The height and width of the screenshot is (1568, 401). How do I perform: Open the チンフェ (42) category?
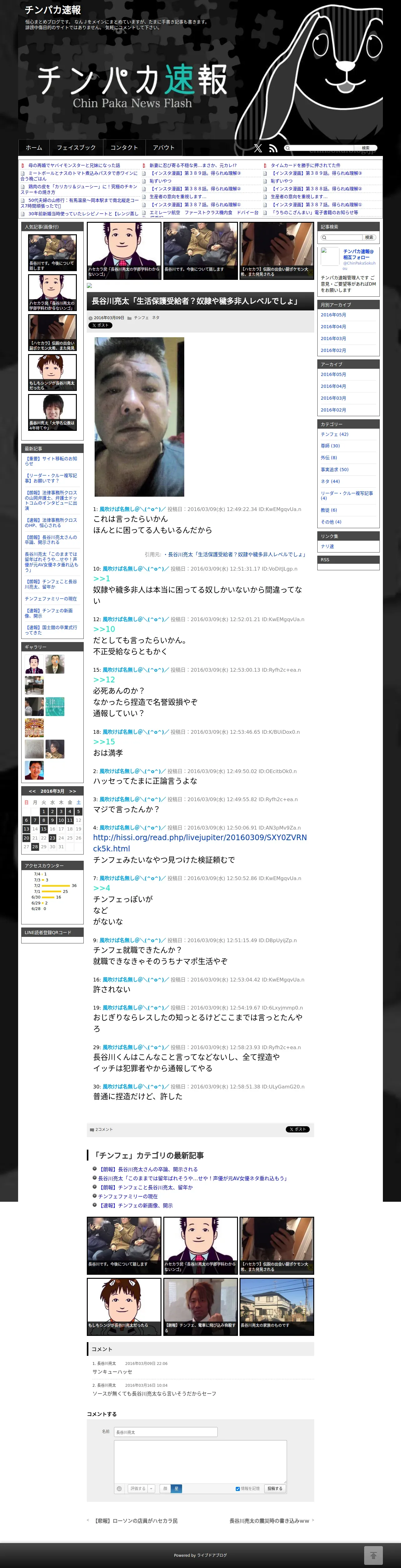334,434
